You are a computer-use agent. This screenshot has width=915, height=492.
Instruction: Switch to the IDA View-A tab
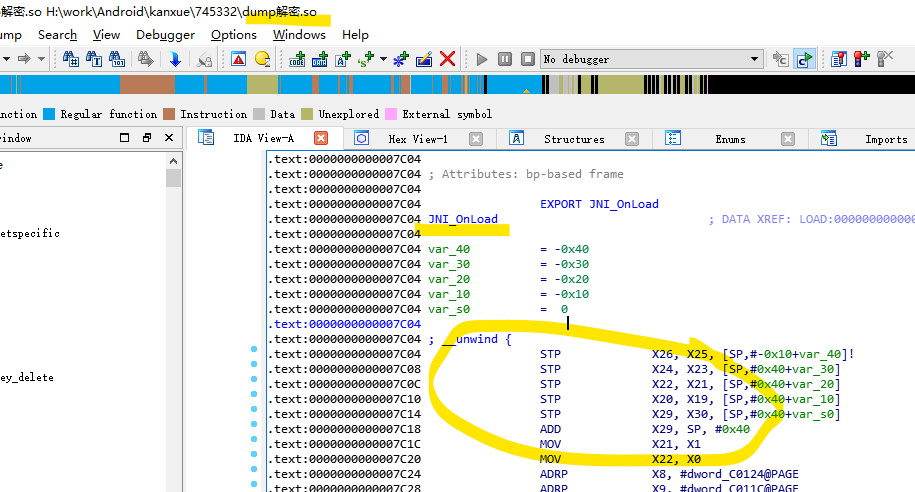tap(263, 138)
